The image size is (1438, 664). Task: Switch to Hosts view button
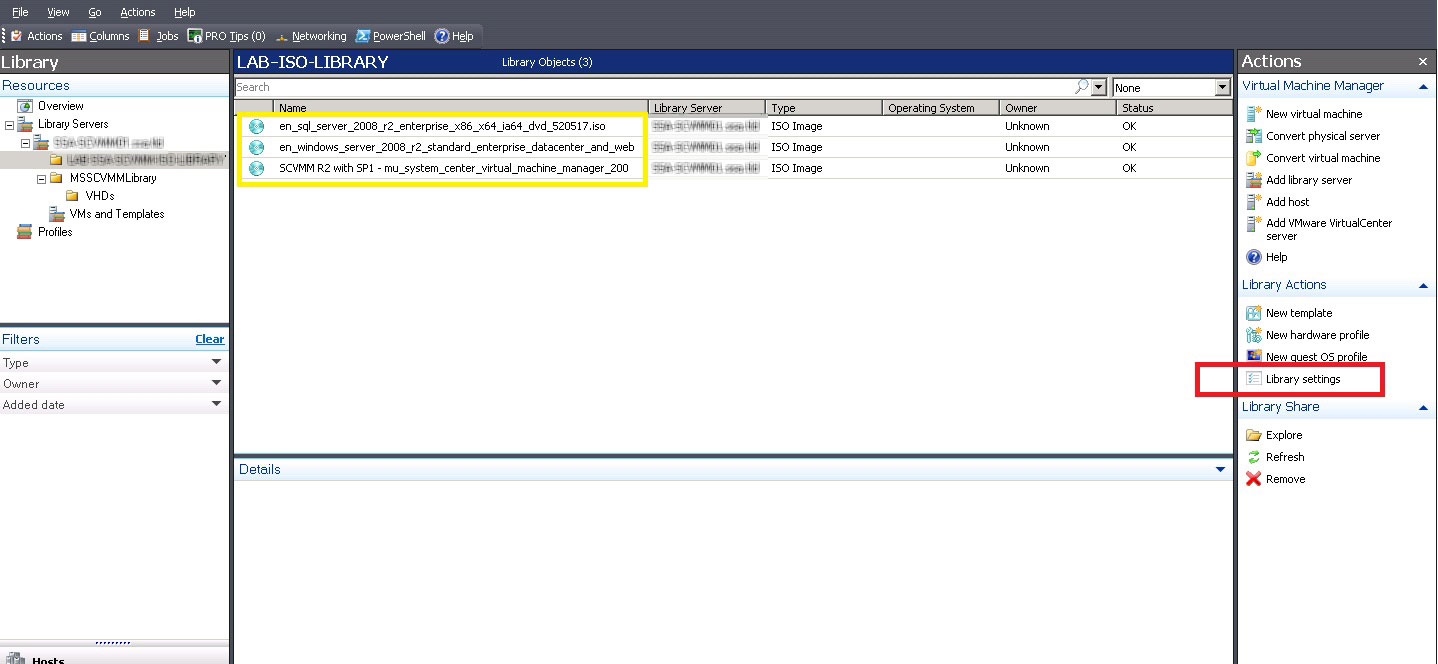(x=114, y=657)
